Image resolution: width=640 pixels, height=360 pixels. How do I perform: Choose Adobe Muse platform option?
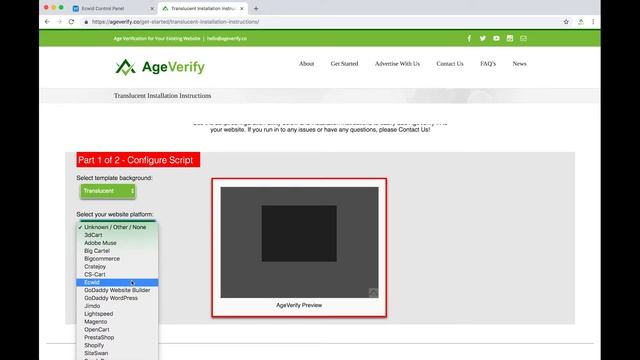[117, 243]
